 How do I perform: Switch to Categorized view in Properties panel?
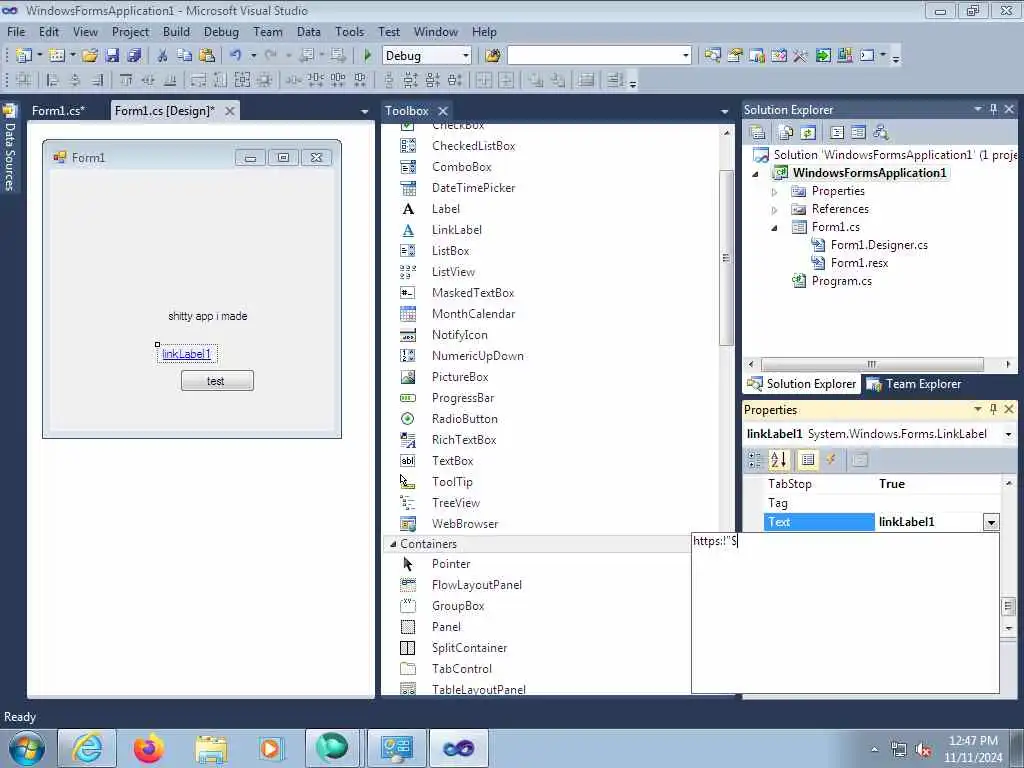point(755,460)
